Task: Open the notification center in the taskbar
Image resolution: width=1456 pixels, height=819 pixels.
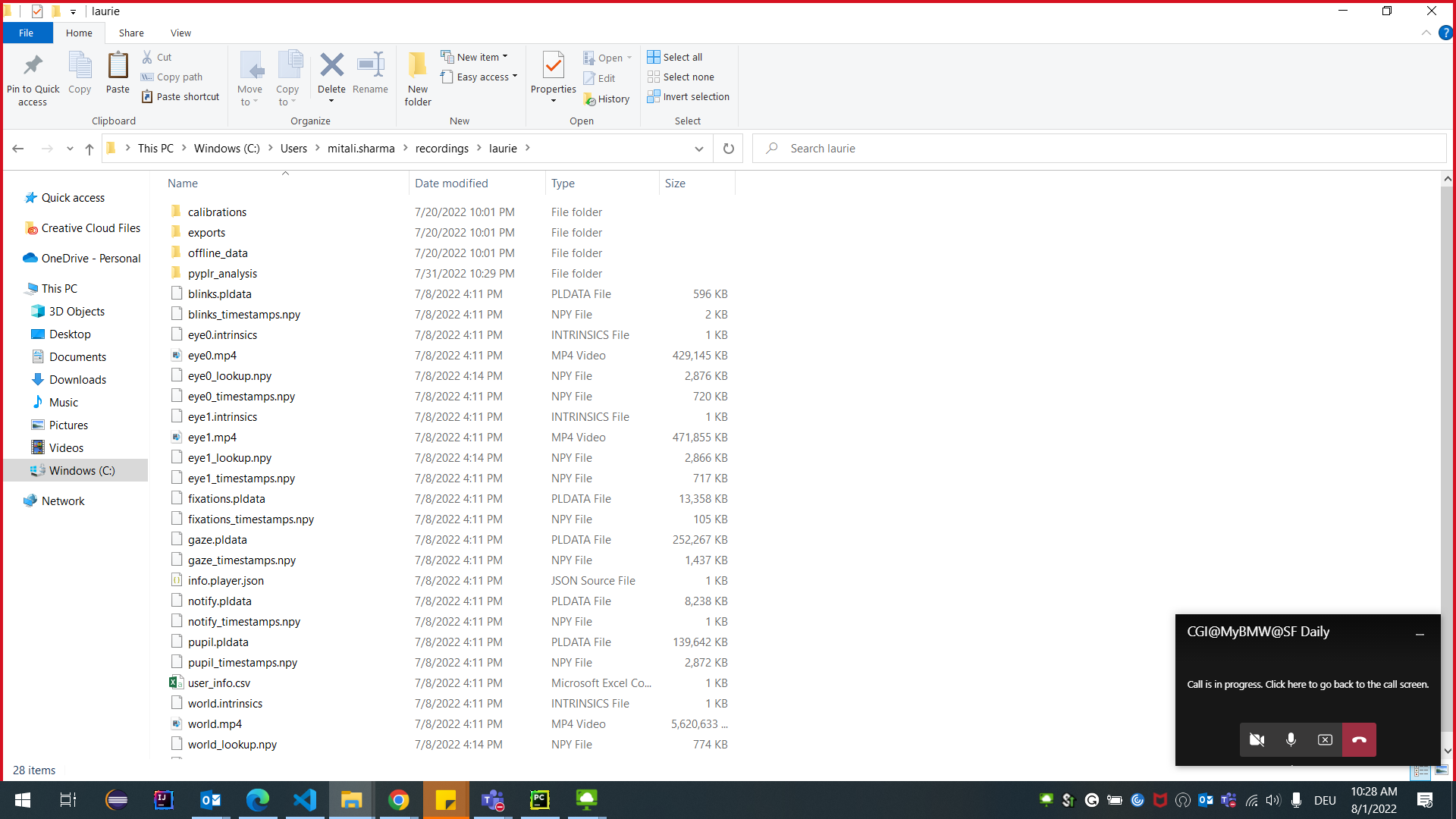Action: point(1425,799)
